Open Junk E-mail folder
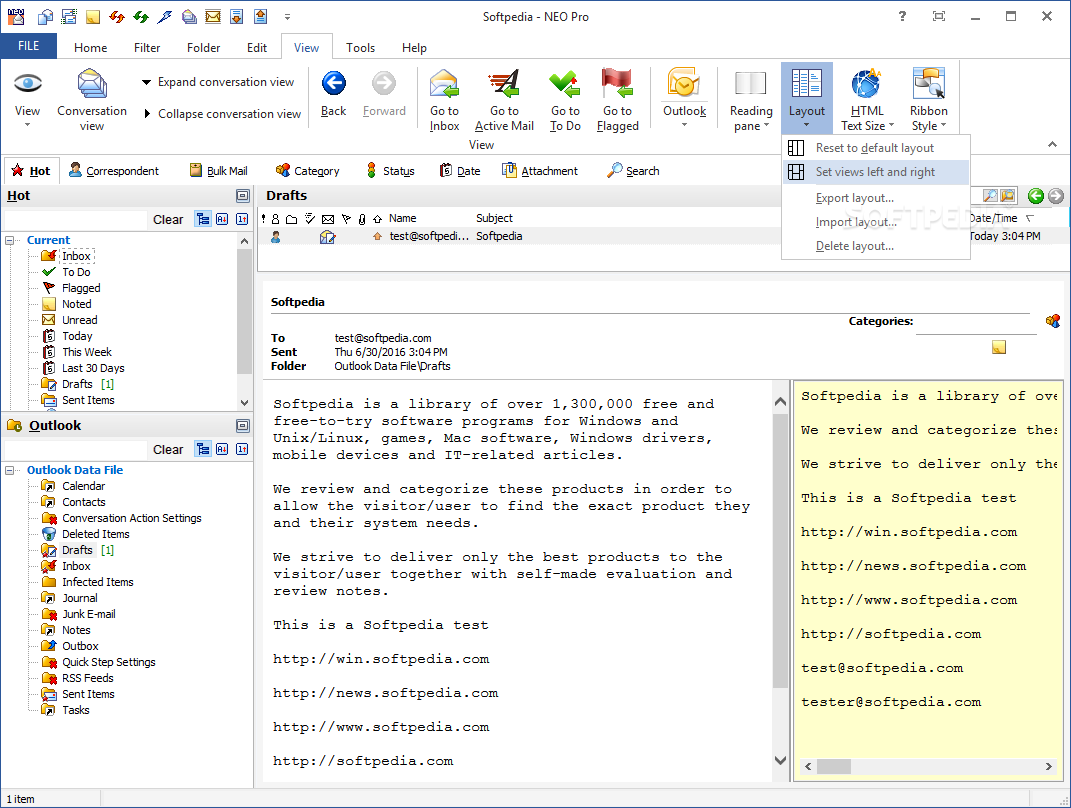 point(79,614)
